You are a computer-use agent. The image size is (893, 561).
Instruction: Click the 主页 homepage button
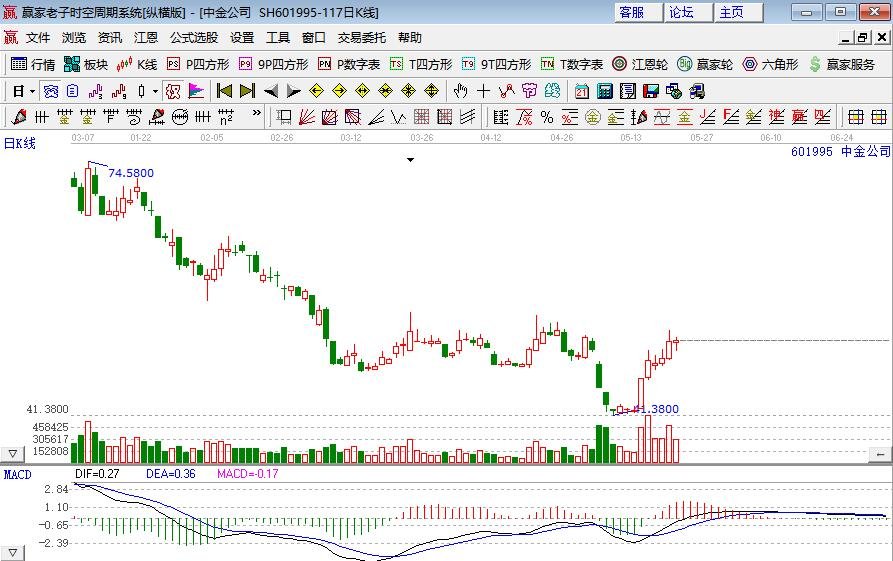738,13
